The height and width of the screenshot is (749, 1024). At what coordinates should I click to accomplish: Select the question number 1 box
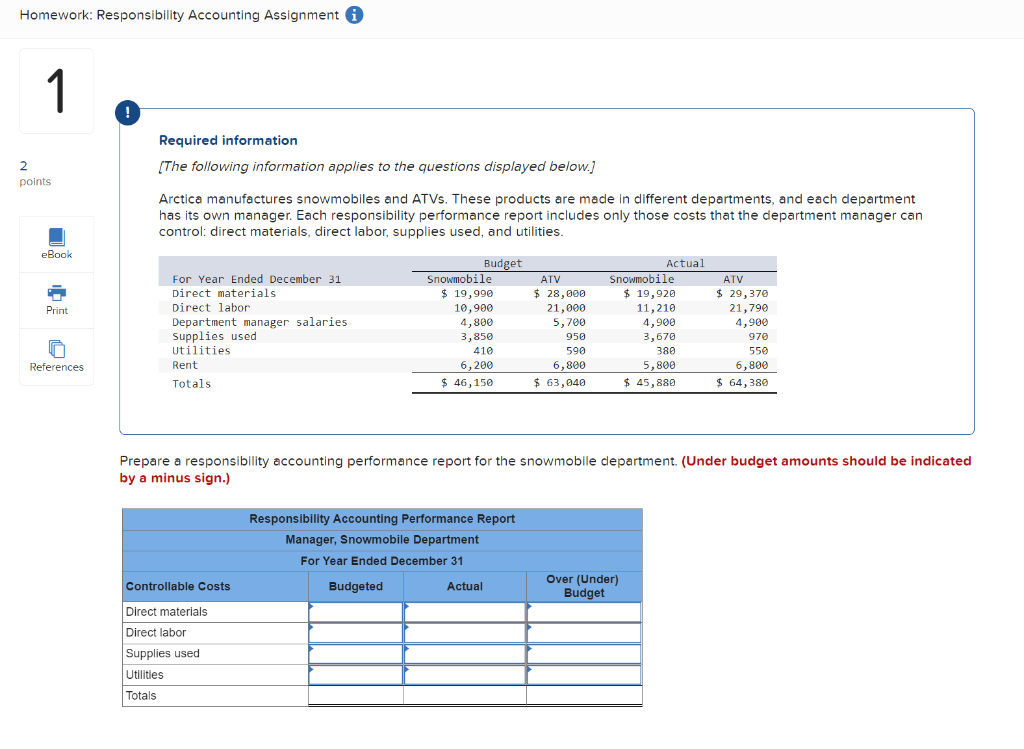click(56, 90)
